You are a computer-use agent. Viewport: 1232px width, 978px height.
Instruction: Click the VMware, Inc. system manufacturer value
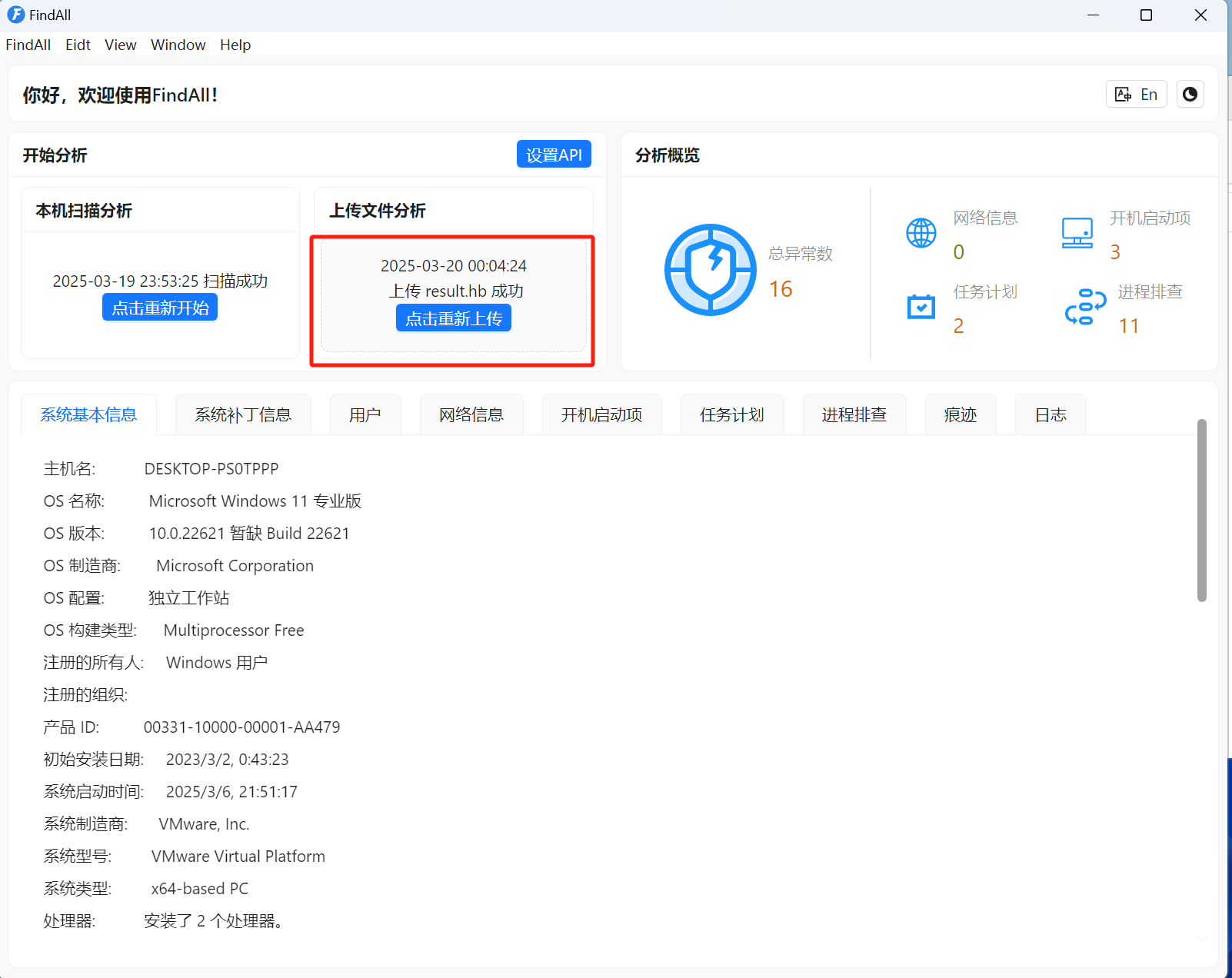pyautogui.click(x=204, y=824)
